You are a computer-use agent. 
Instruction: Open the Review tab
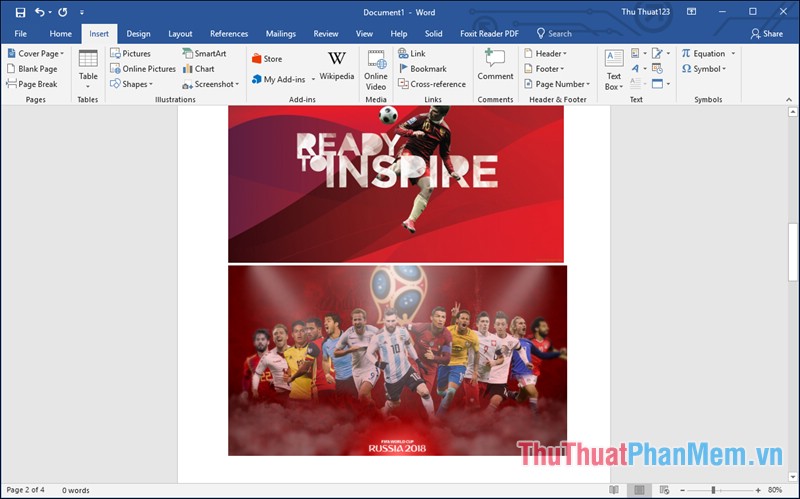click(326, 34)
